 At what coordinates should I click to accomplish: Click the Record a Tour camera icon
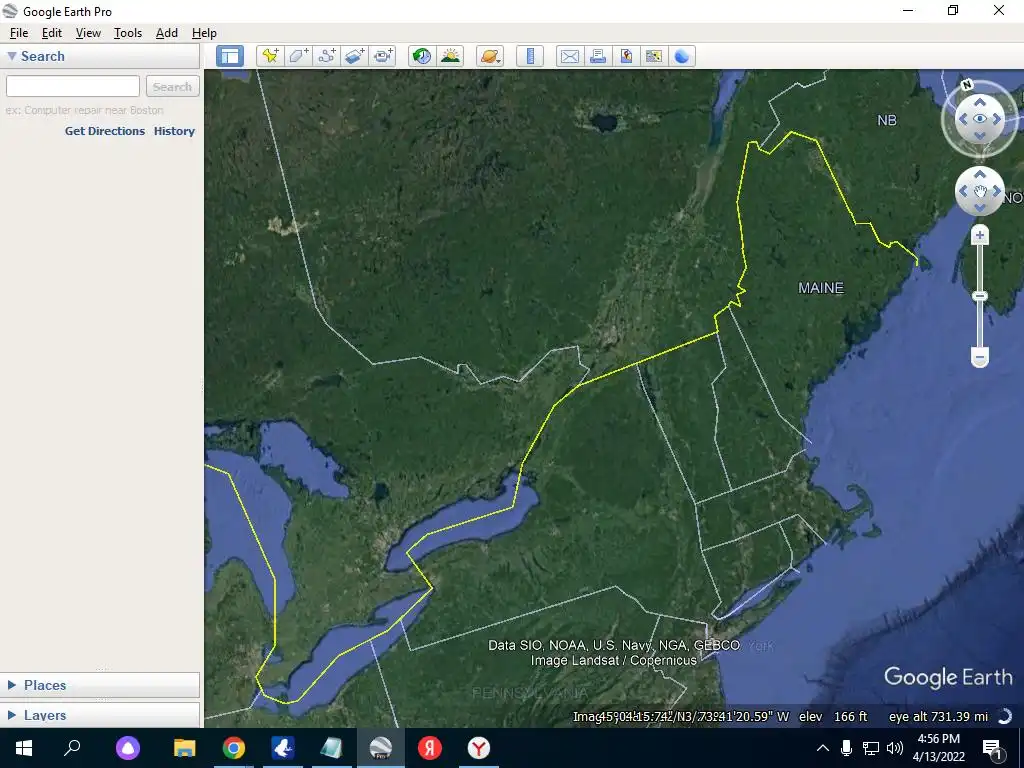click(x=383, y=56)
